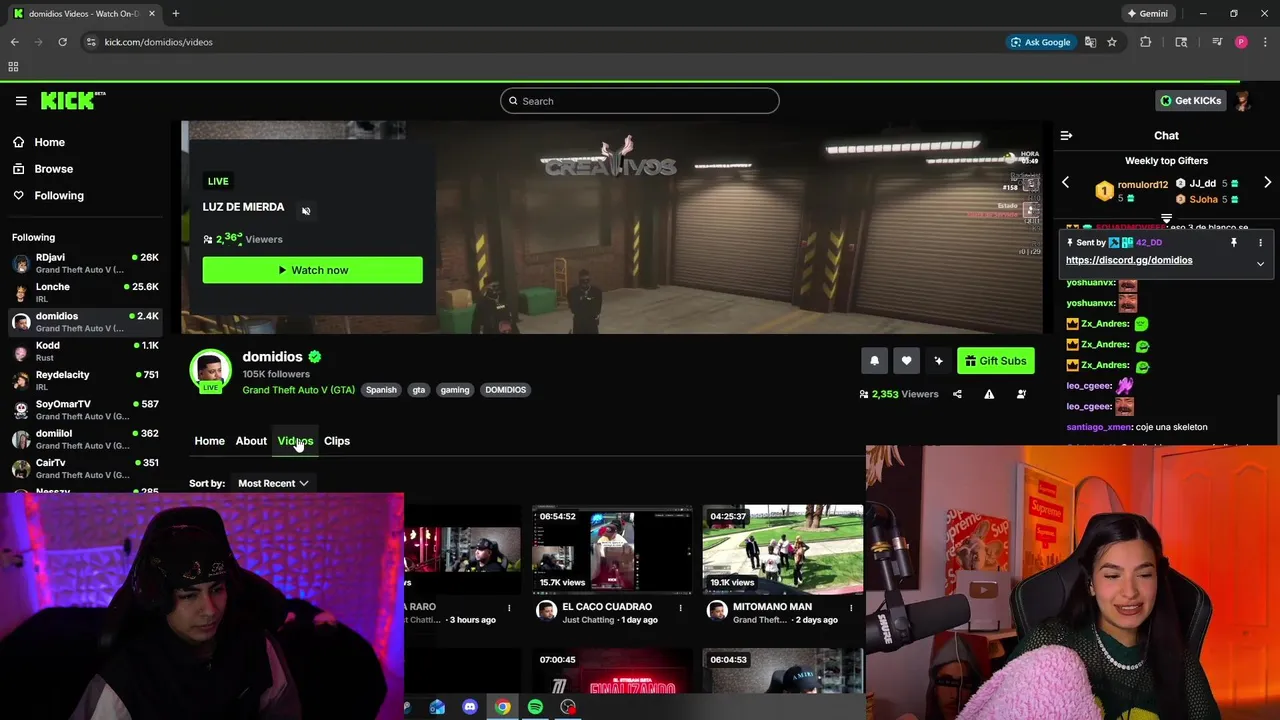
Task: Show previous weekly top gifters
Action: point(1065,182)
